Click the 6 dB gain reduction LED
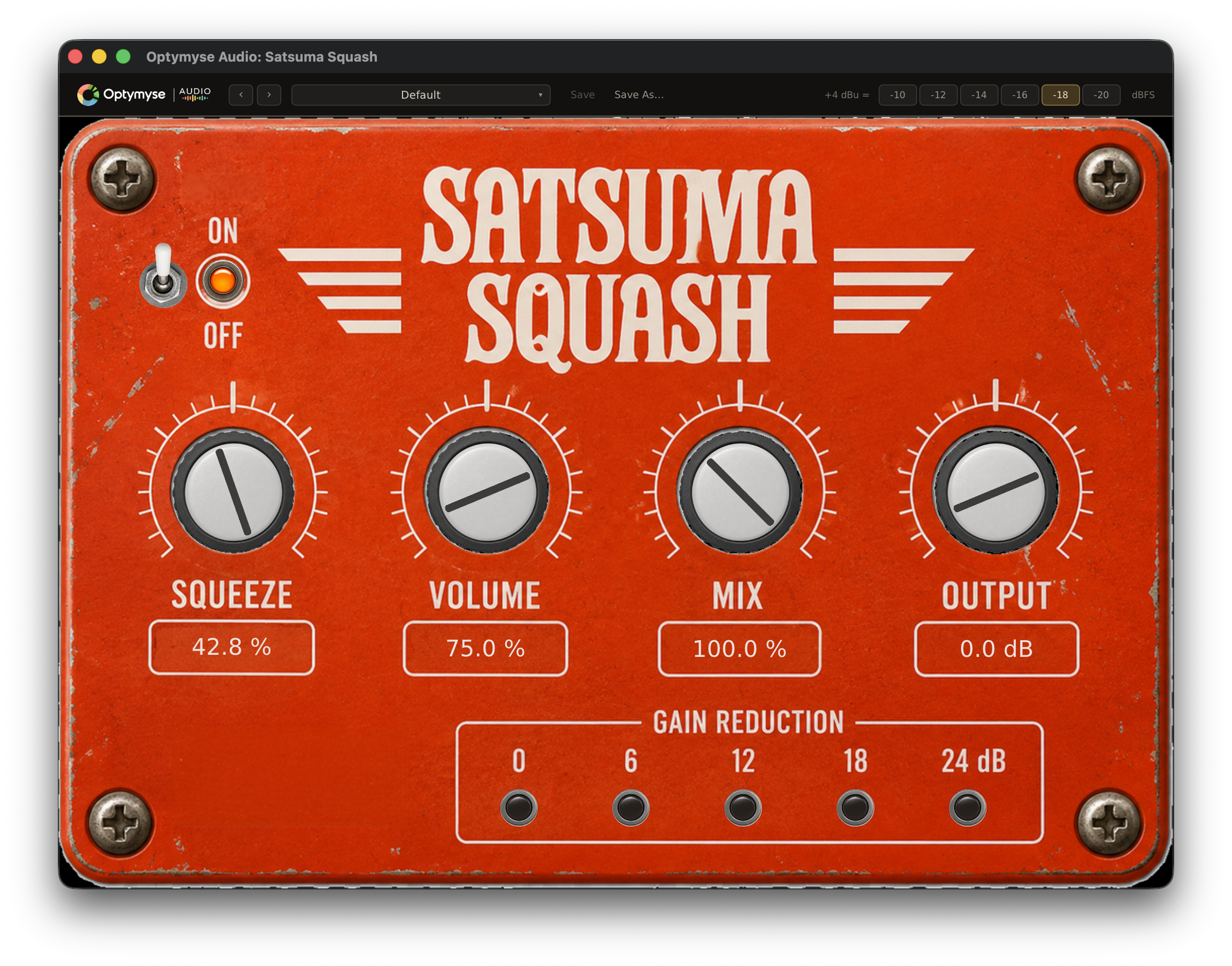The image size is (1232, 966). [x=631, y=807]
